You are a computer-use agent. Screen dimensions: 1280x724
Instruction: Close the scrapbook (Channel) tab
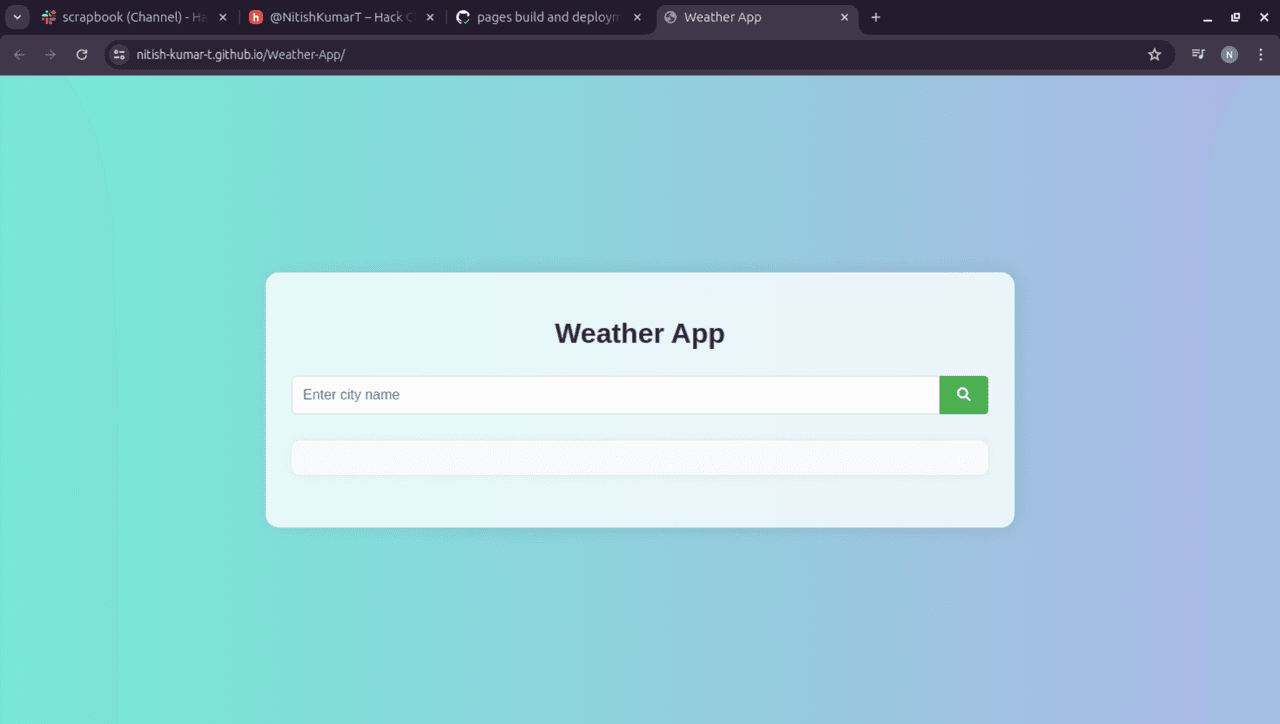pyautogui.click(x=223, y=17)
